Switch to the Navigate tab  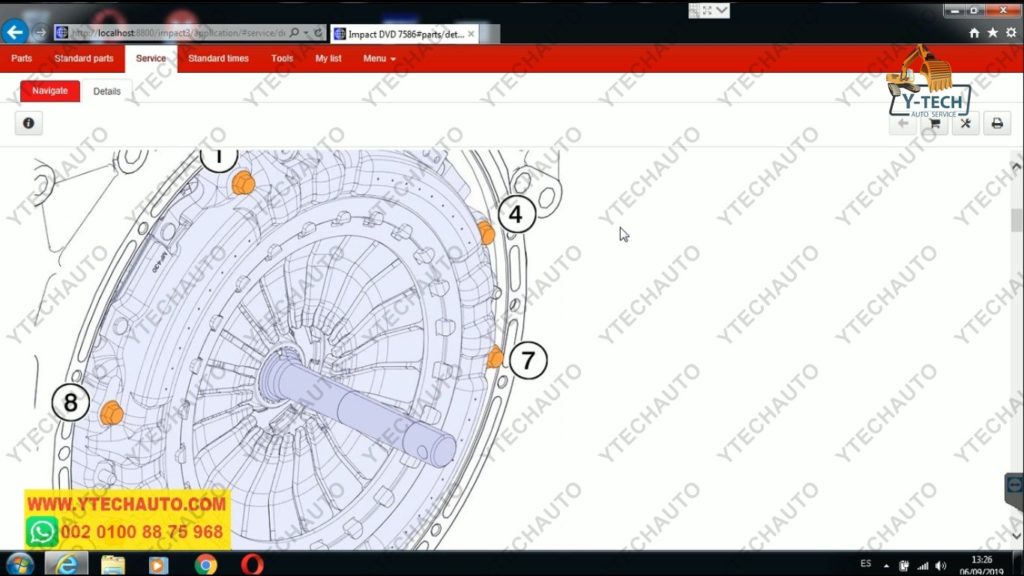pyautogui.click(x=50, y=91)
